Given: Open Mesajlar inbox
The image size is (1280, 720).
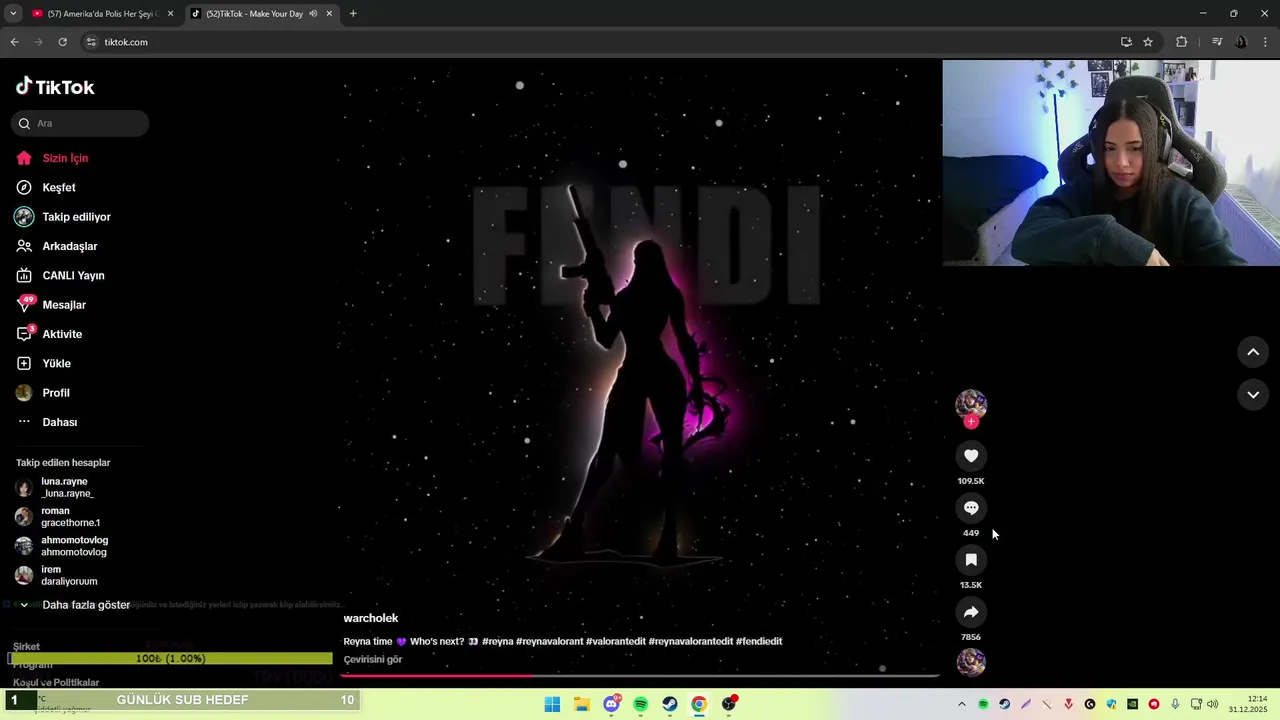Looking at the screenshot, I should pos(64,305).
